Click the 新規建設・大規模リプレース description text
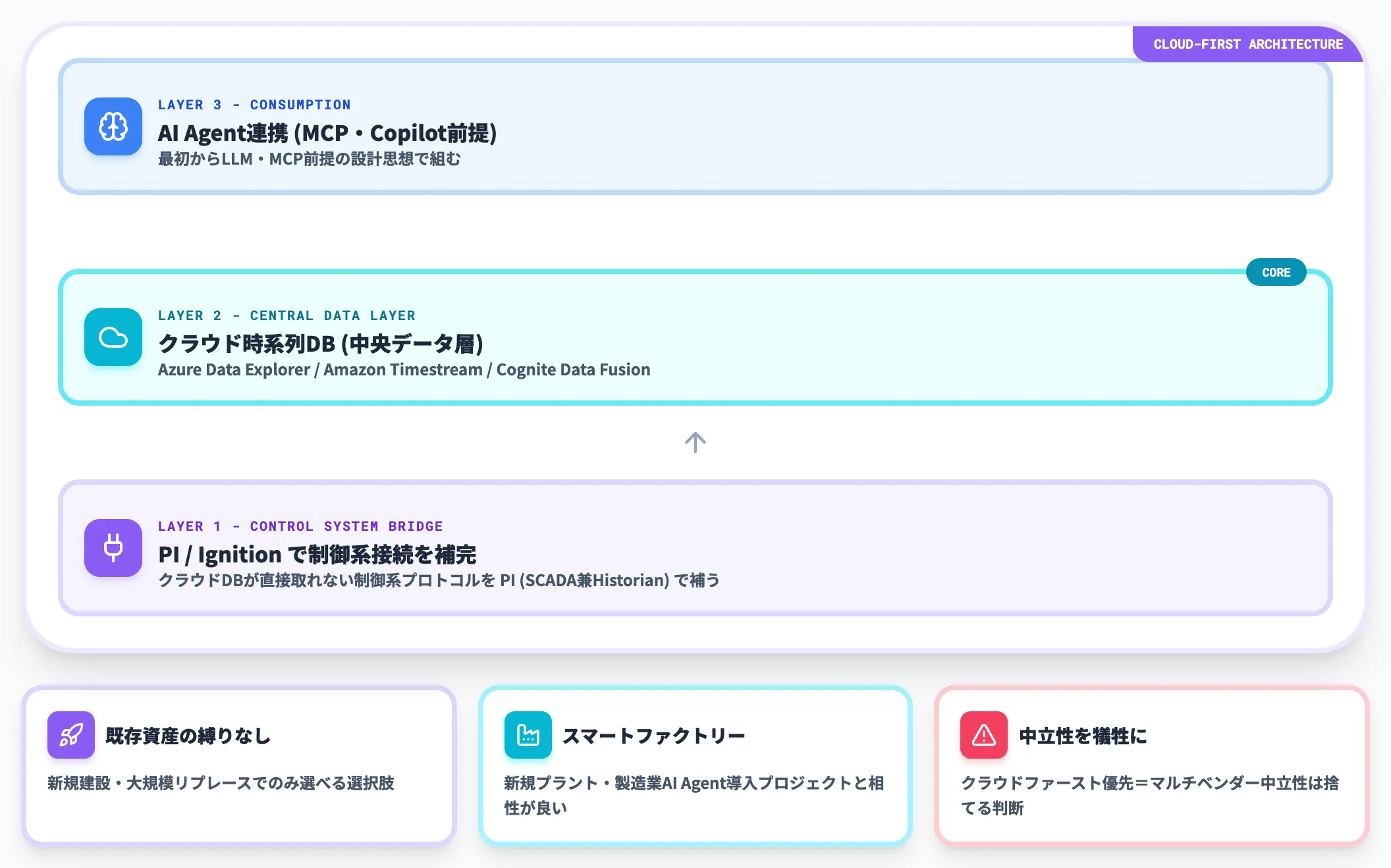This screenshot has height=868, width=1391. pos(221,783)
